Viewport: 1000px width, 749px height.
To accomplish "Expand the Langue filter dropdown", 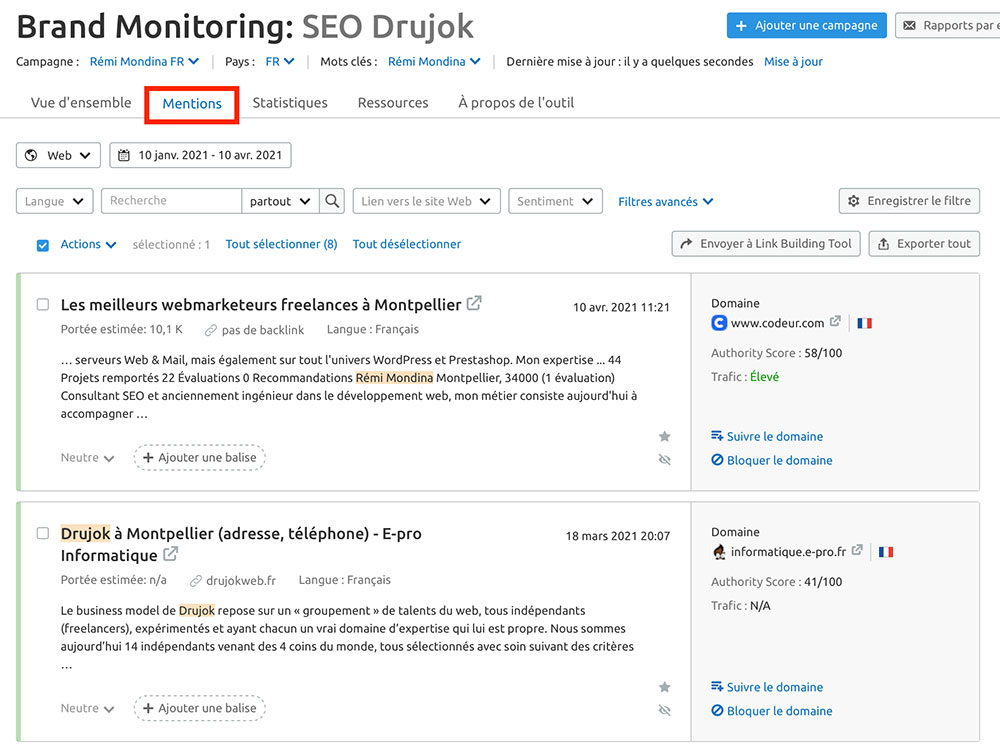I will point(54,201).
